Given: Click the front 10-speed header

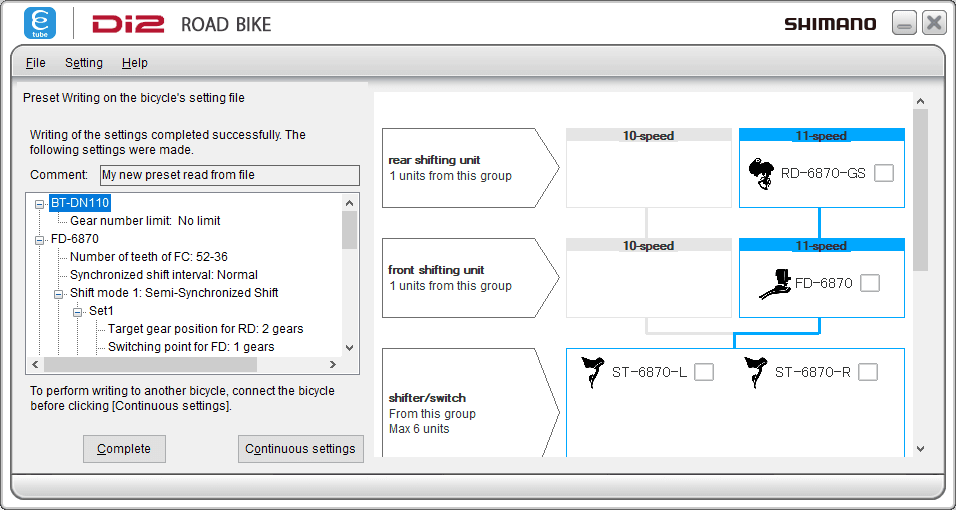Looking at the screenshot, I should [649, 245].
